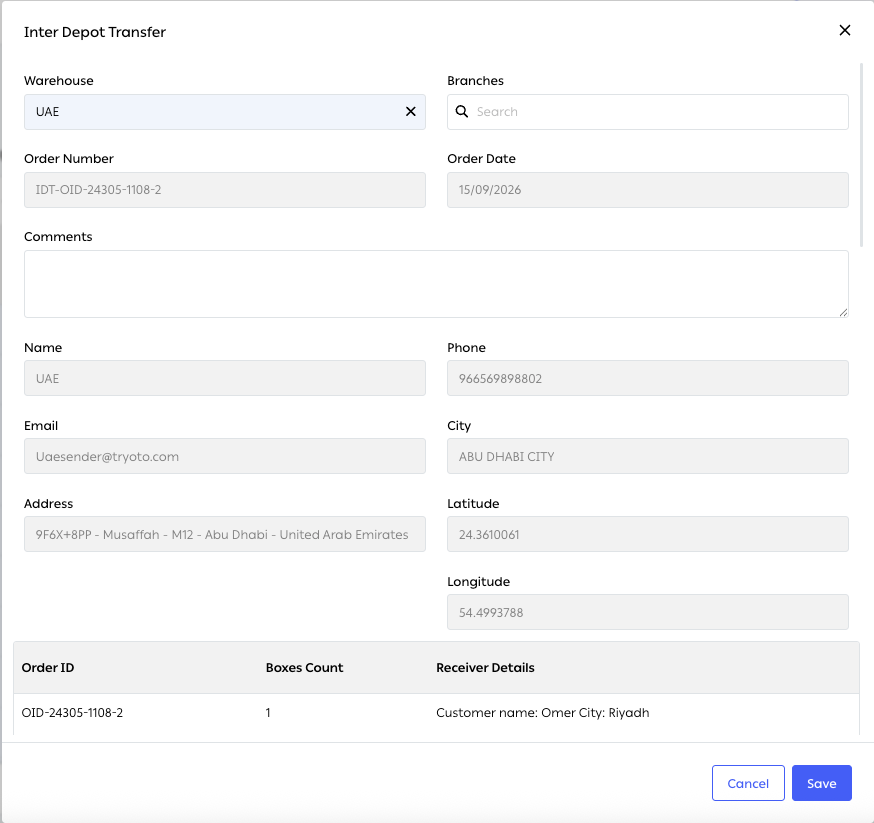The height and width of the screenshot is (823, 874).
Task: Click the Comments resize handle
Action: 843,313
